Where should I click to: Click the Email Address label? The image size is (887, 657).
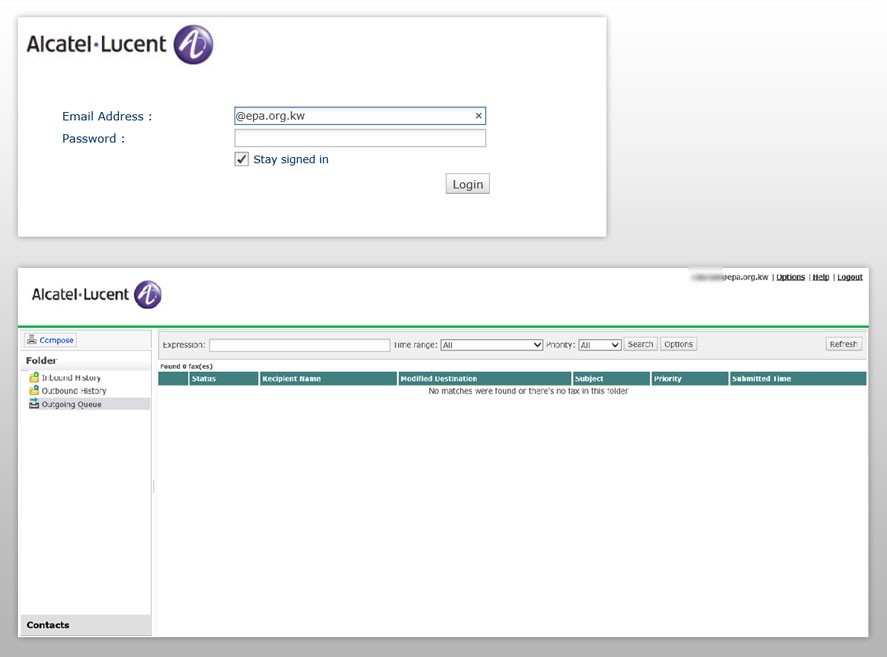point(107,116)
